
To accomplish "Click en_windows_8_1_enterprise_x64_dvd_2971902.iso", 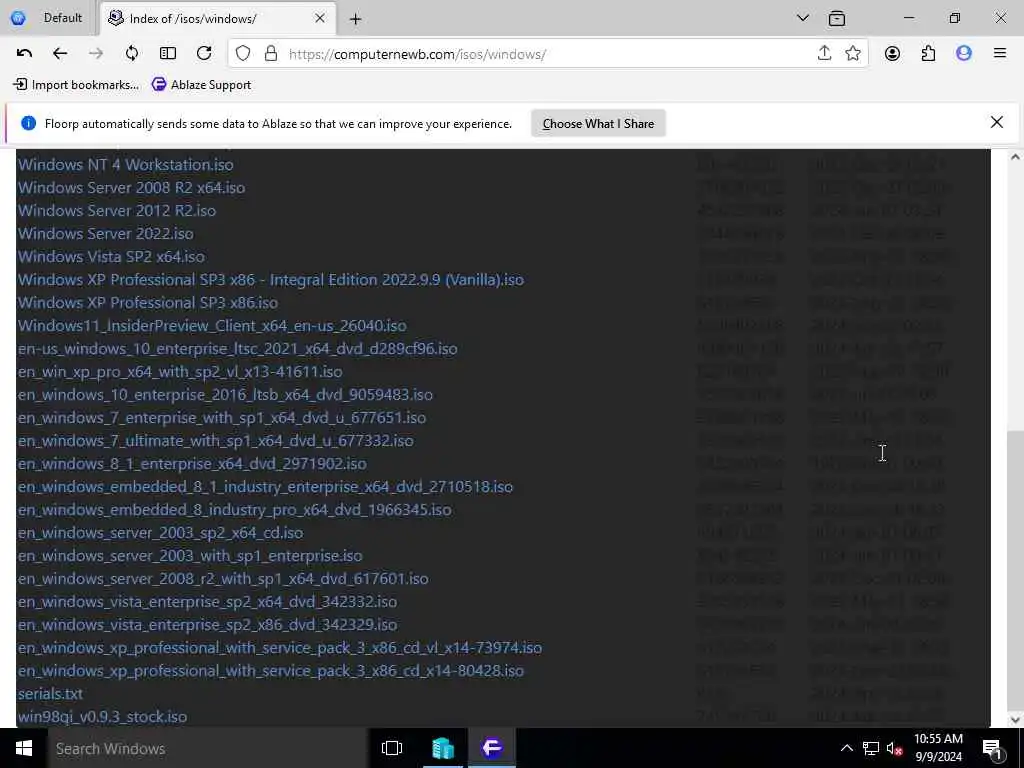I will point(192,464).
